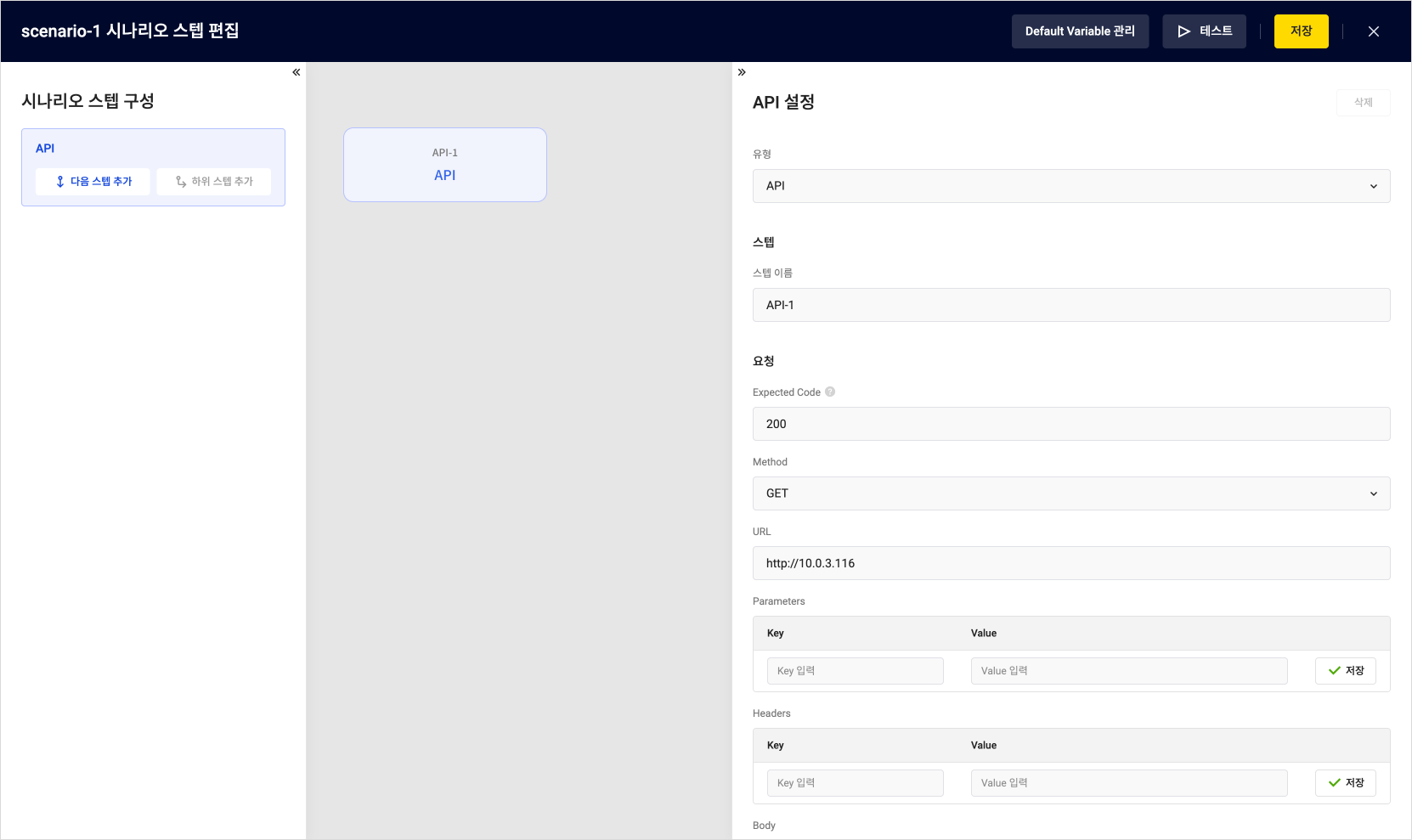Click the API 설정 heading

tap(783, 102)
